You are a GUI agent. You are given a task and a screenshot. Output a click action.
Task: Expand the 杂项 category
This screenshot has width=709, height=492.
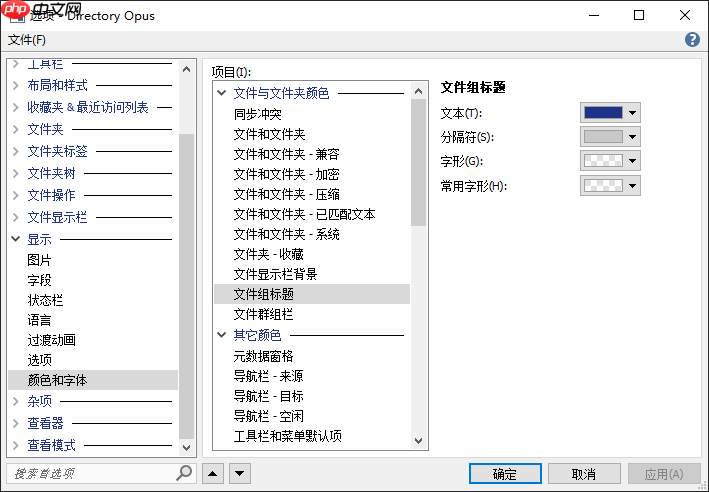coord(16,401)
